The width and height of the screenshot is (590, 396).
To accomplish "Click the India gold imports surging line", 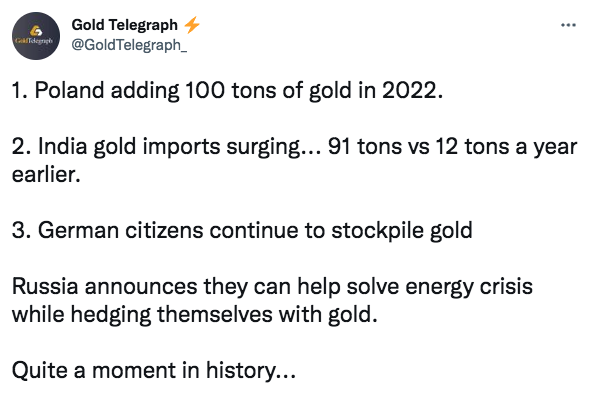I will pos(295,146).
